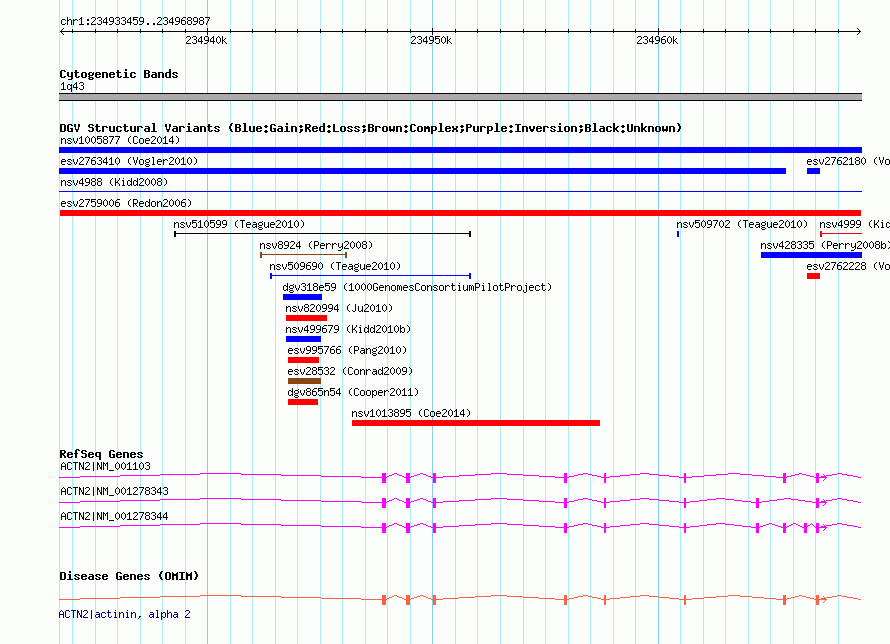Image resolution: width=890 pixels, height=644 pixels.
Task: Select the long red nsv1013895 loss bar
Action: (x=476, y=423)
